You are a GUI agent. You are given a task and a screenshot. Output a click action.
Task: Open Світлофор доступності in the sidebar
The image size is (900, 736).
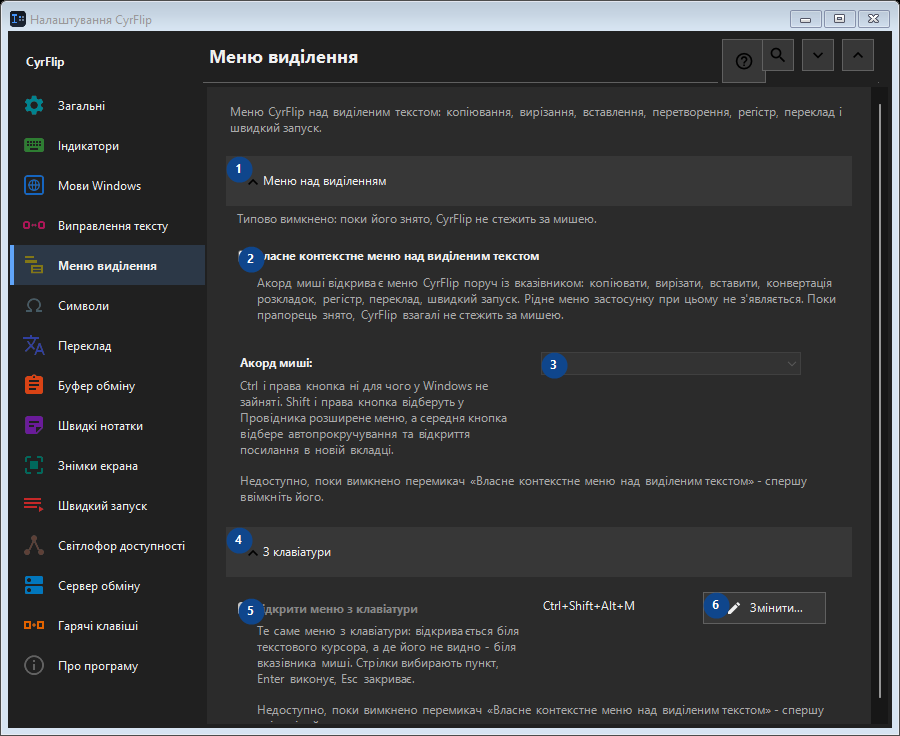(x=107, y=546)
